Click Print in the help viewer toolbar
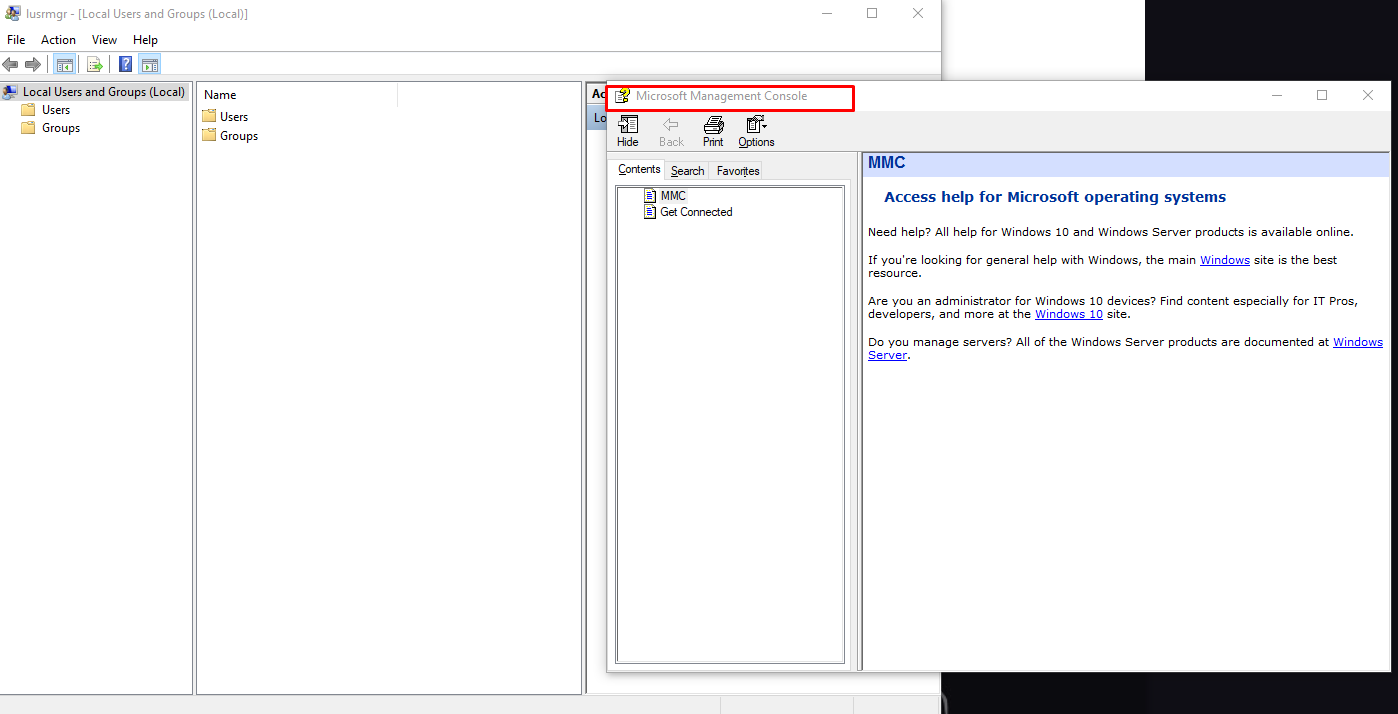The width and height of the screenshot is (1398, 714). tap(713, 131)
